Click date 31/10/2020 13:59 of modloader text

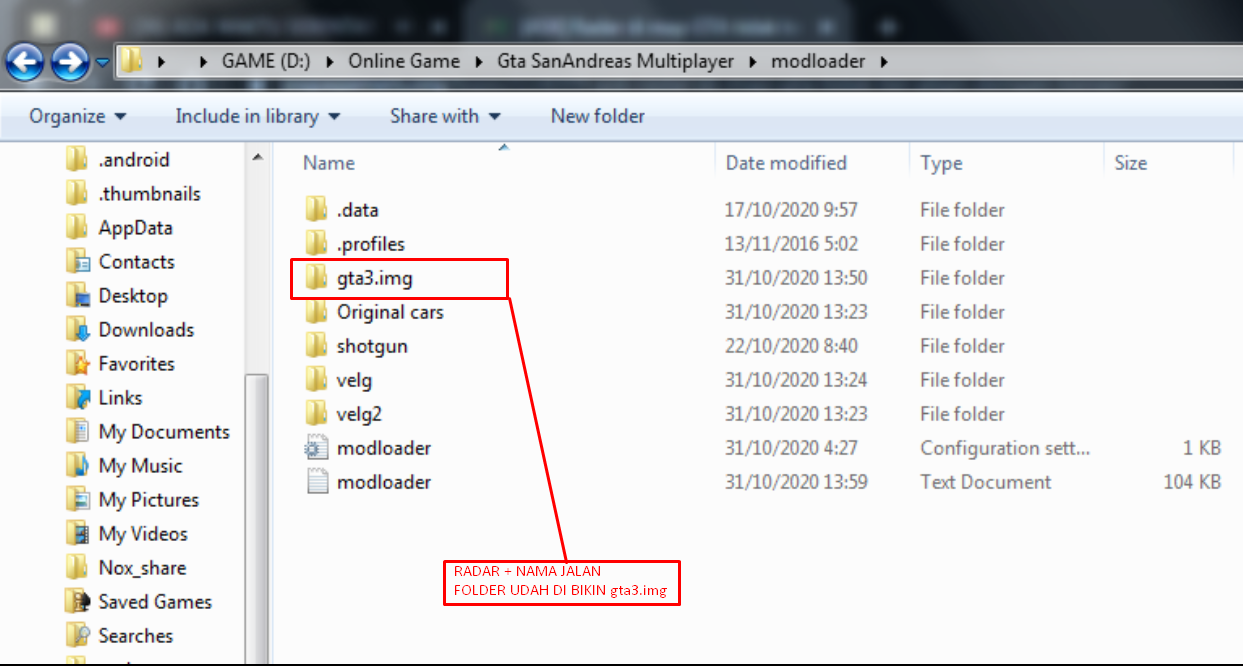796,482
